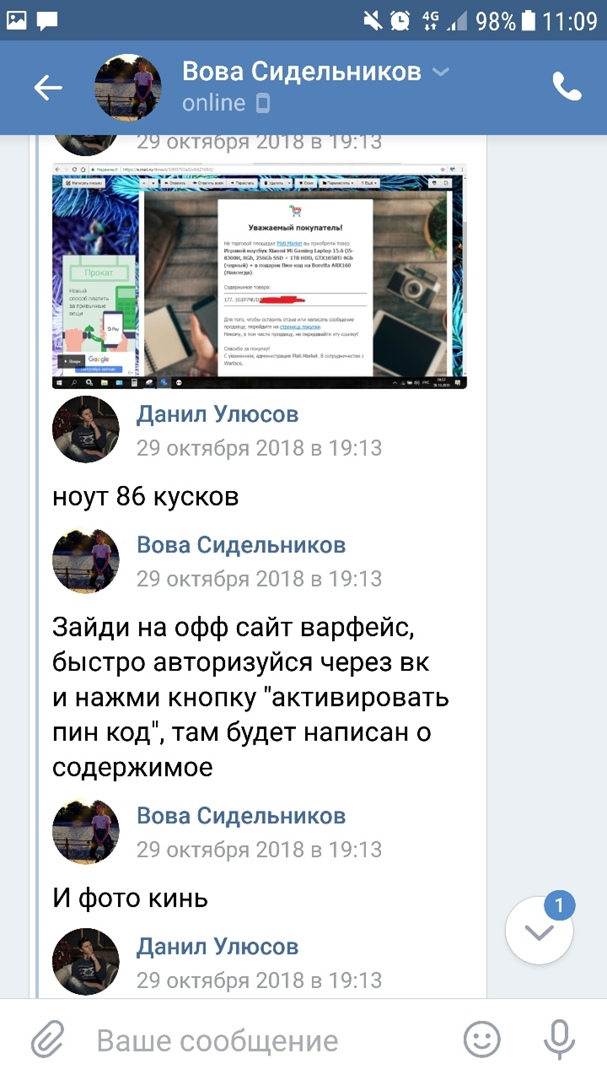This screenshot has height=1080, width=607.
Task: Tap Данил Улюсов avatar above 'ноут 86 кусков'
Action: click(x=86, y=429)
